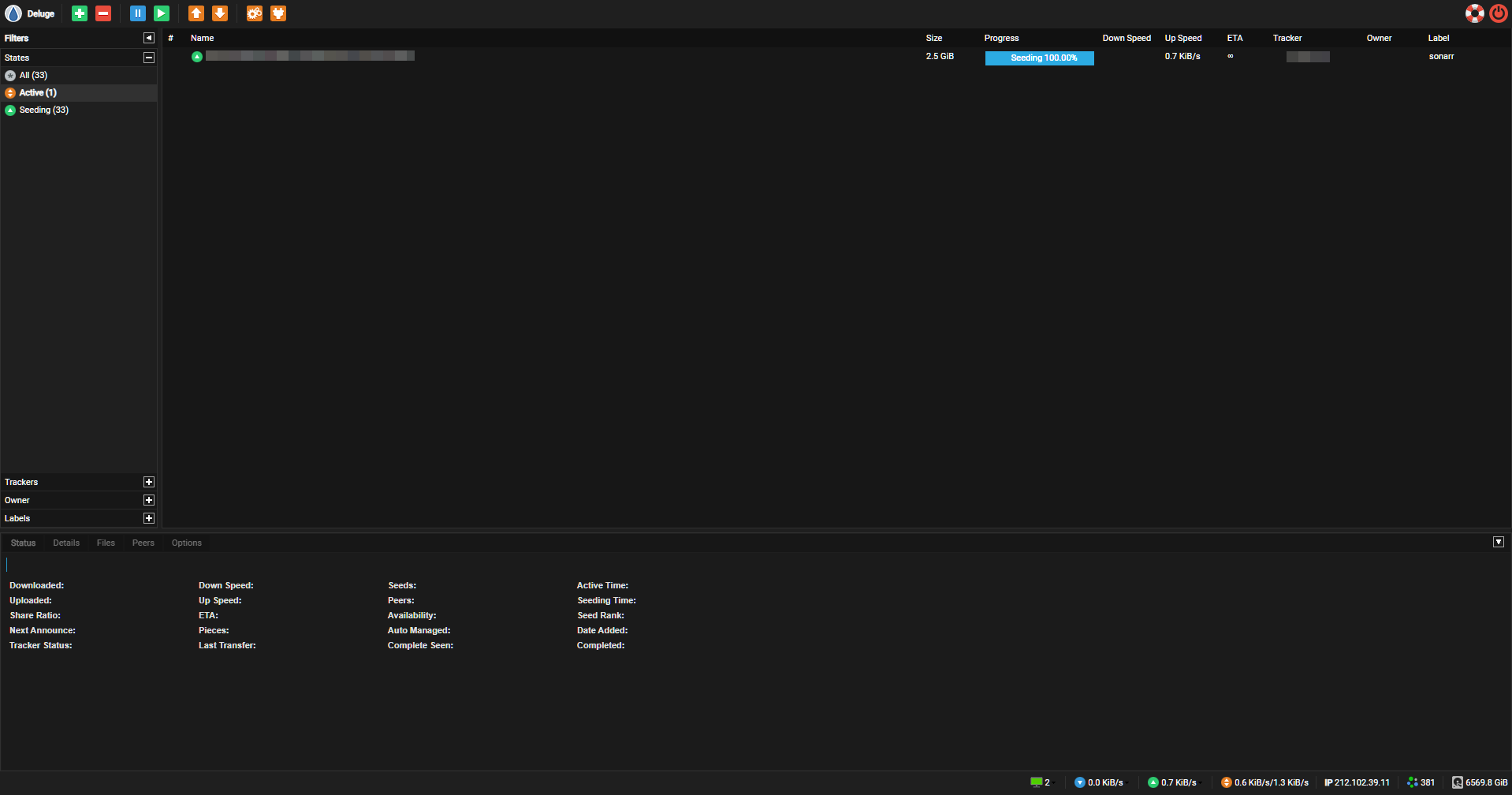This screenshot has width=1512, height=795.
Task: Click the Help lifebuoy icon
Action: tap(1474, 13)
